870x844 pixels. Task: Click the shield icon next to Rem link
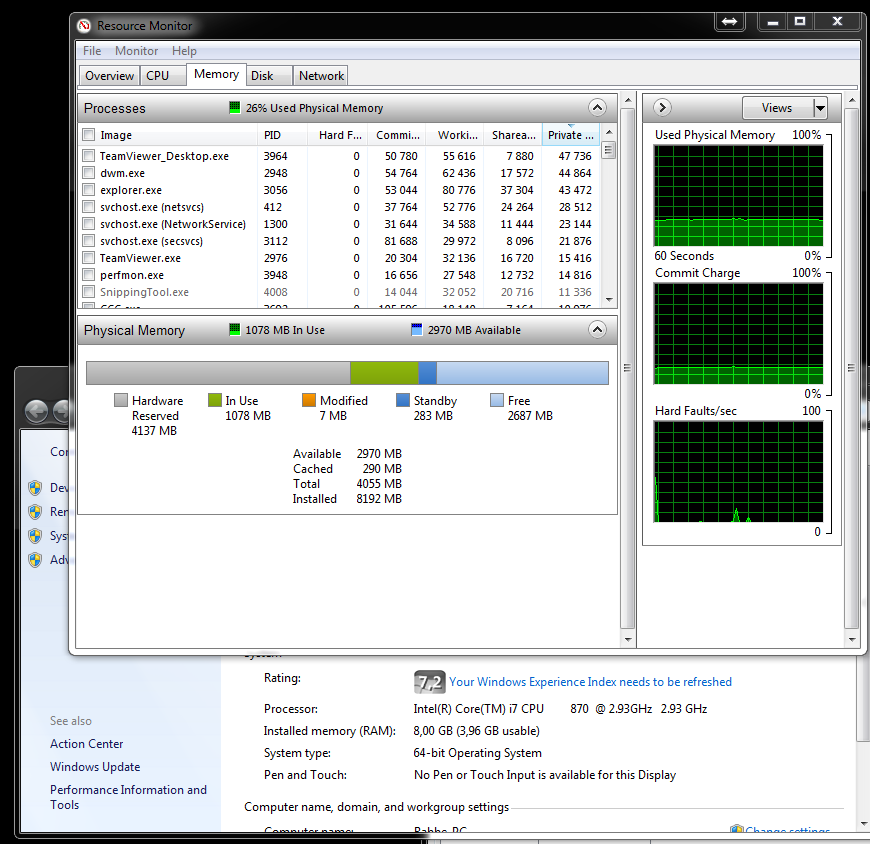point(35,512)
